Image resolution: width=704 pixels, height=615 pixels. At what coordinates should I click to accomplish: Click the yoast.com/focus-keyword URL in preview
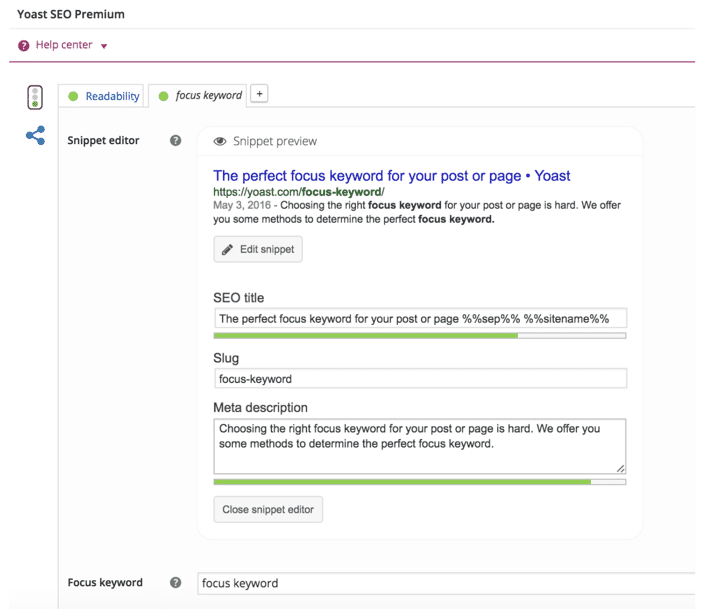tap(299, 192)
